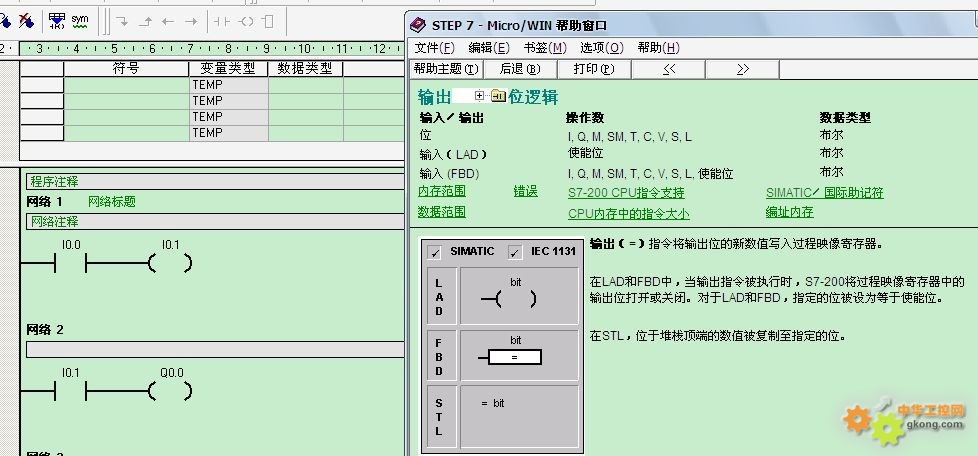Select the I0.1 coil in network 1

170,264
